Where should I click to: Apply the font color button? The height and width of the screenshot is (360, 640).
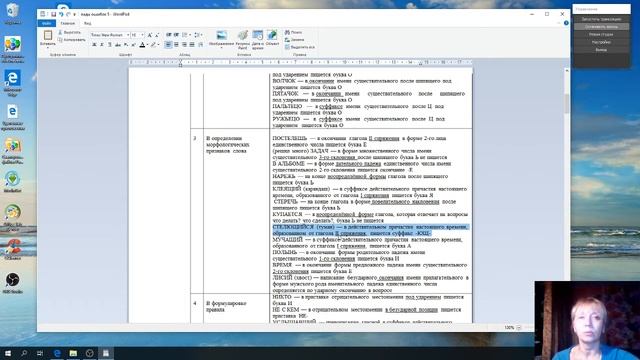(142, 44)
